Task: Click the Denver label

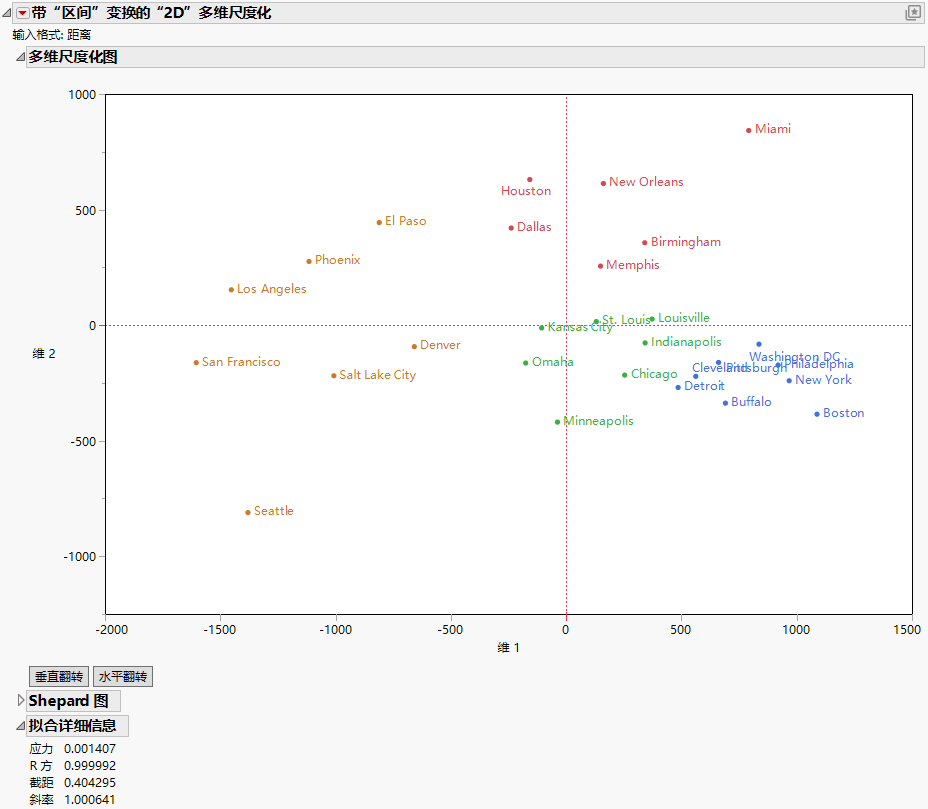Action: tap(440, 345)
